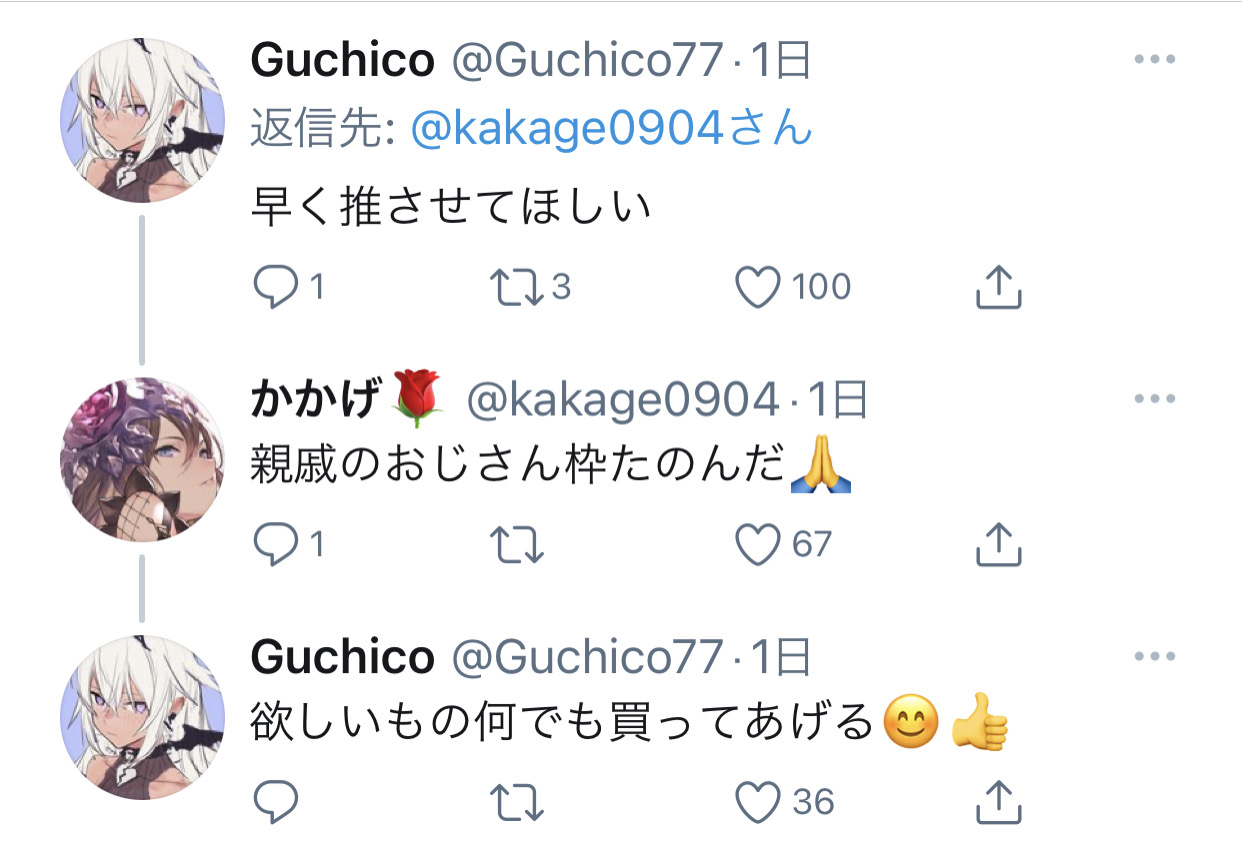Retweet Guchico's tweet with 3 retweets
Viewport: 1242px width, 845px height.
517,288
